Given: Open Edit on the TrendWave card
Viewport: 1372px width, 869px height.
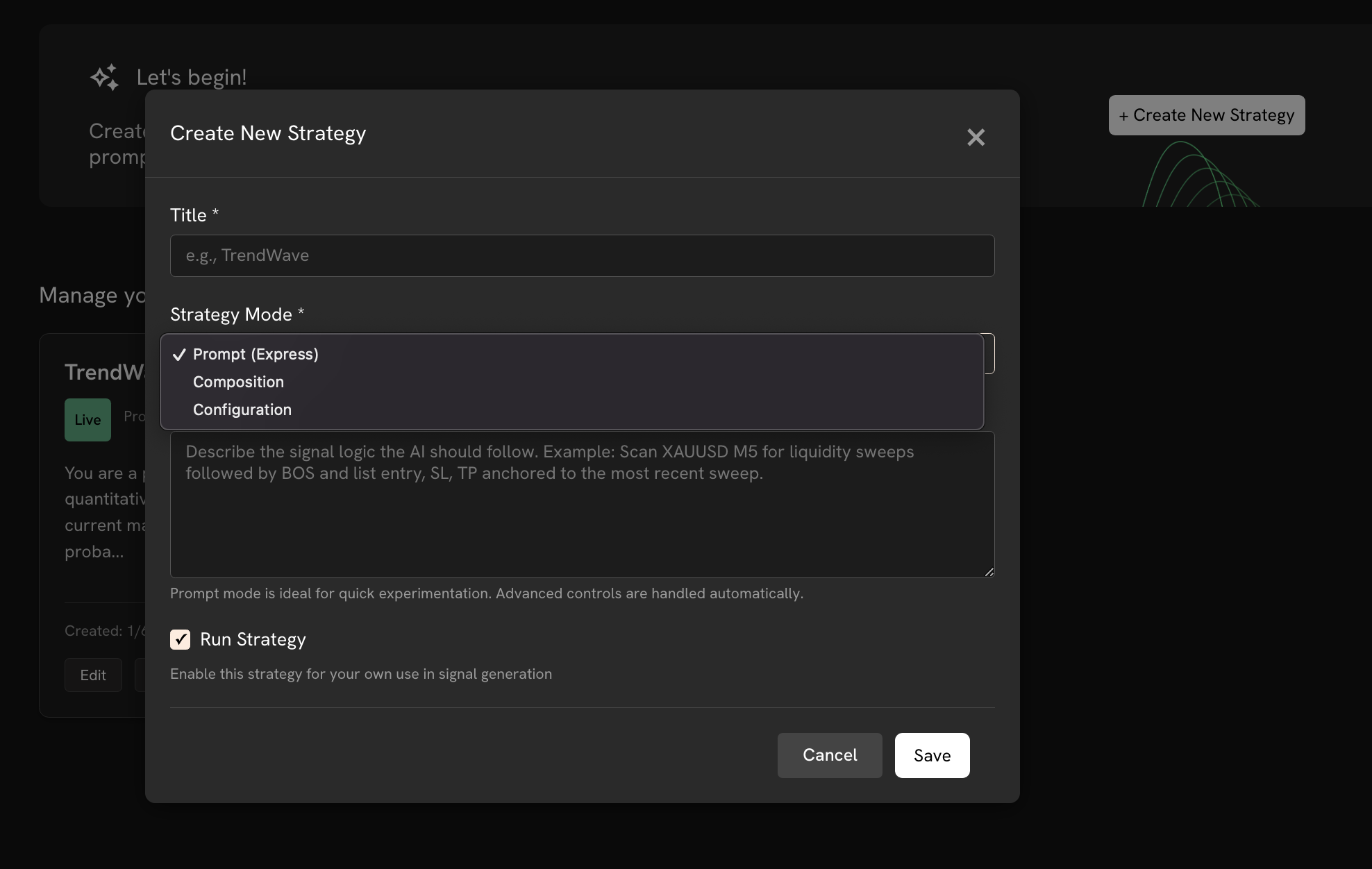Looking at the screenshot, I should coord(93,675).
